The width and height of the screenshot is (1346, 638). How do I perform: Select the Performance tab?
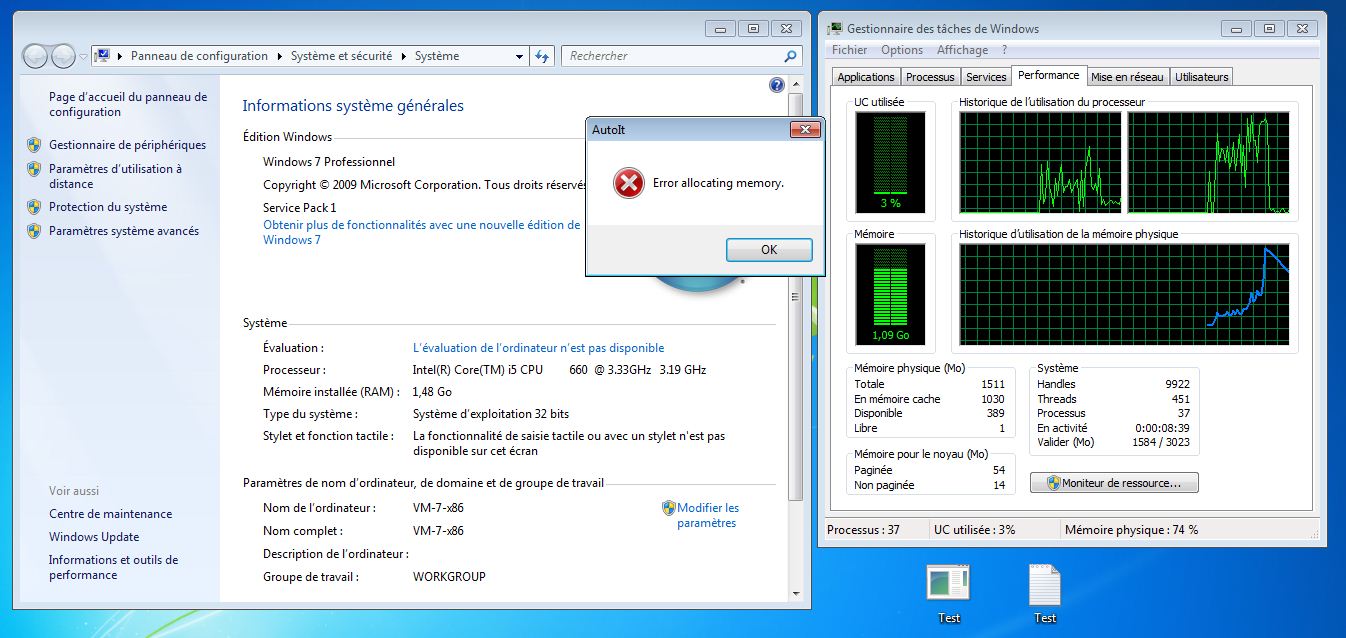(x=1049, y=75)
